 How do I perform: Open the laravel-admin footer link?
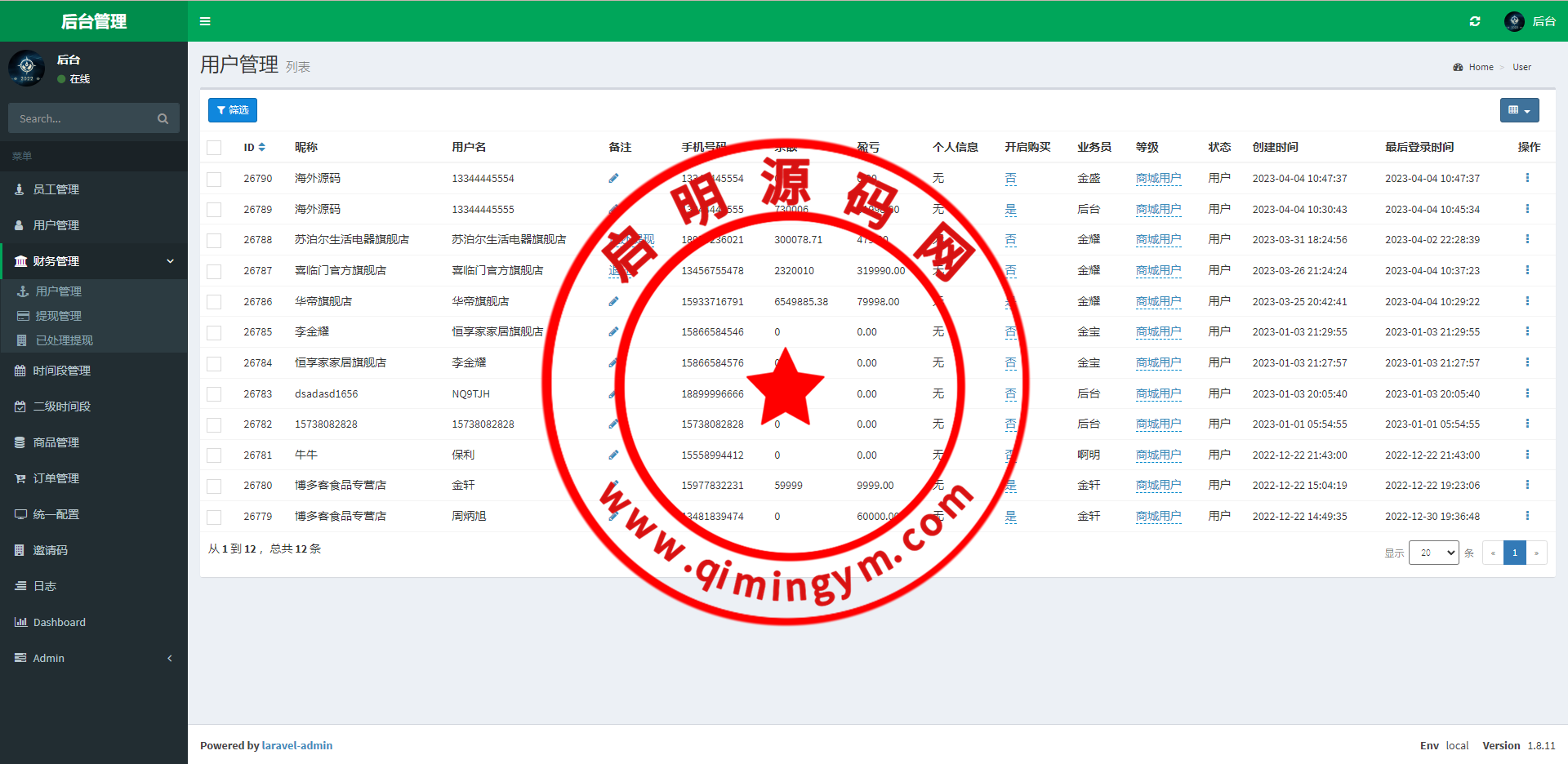tap(297, 745)
